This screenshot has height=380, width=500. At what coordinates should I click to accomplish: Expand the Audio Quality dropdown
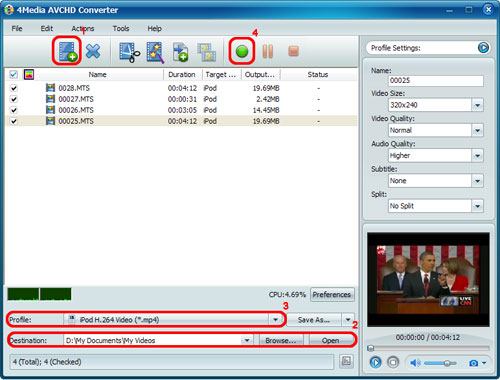tap(477, 156)
